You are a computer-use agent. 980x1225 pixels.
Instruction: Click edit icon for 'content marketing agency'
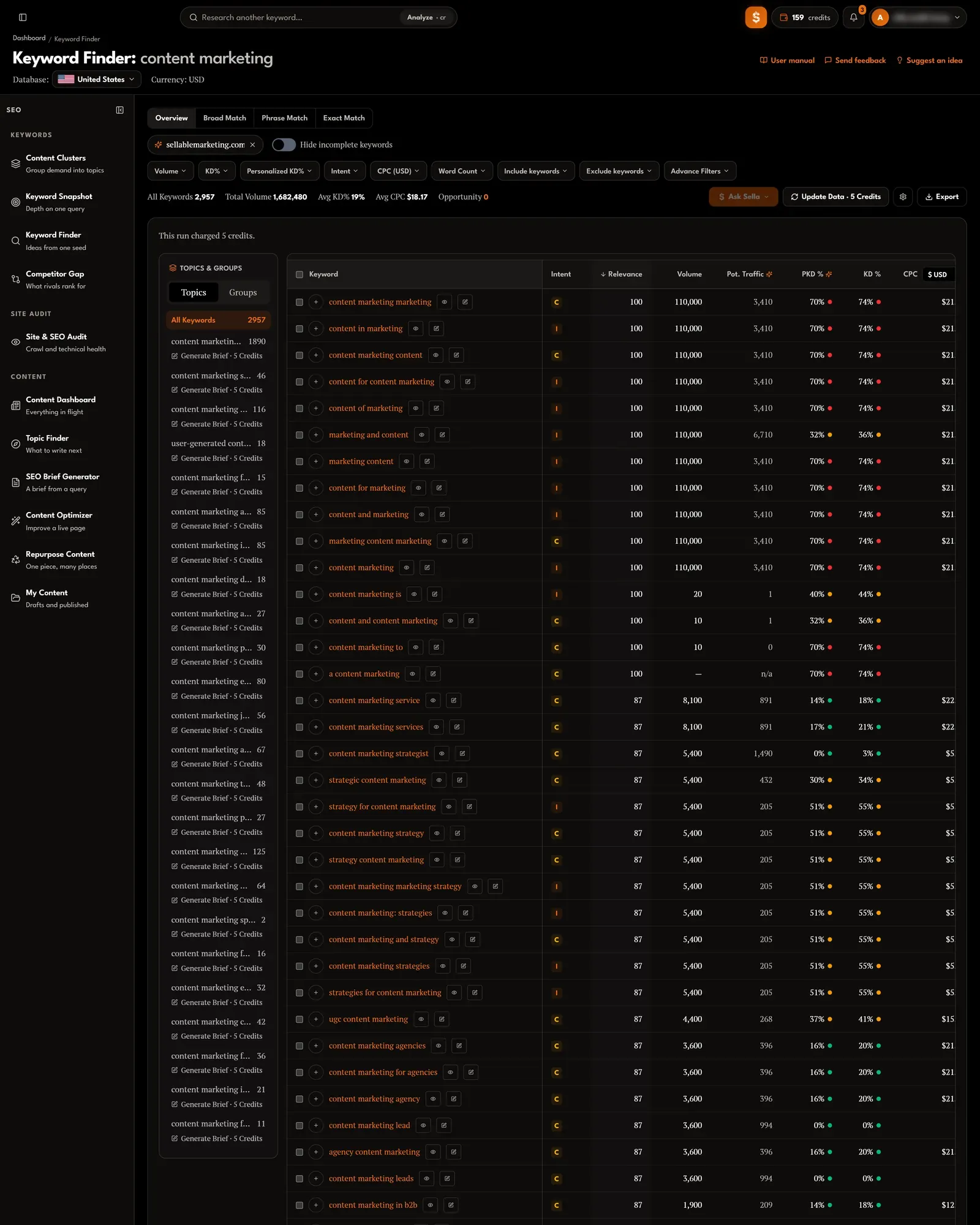click(x=454, y=1099)
